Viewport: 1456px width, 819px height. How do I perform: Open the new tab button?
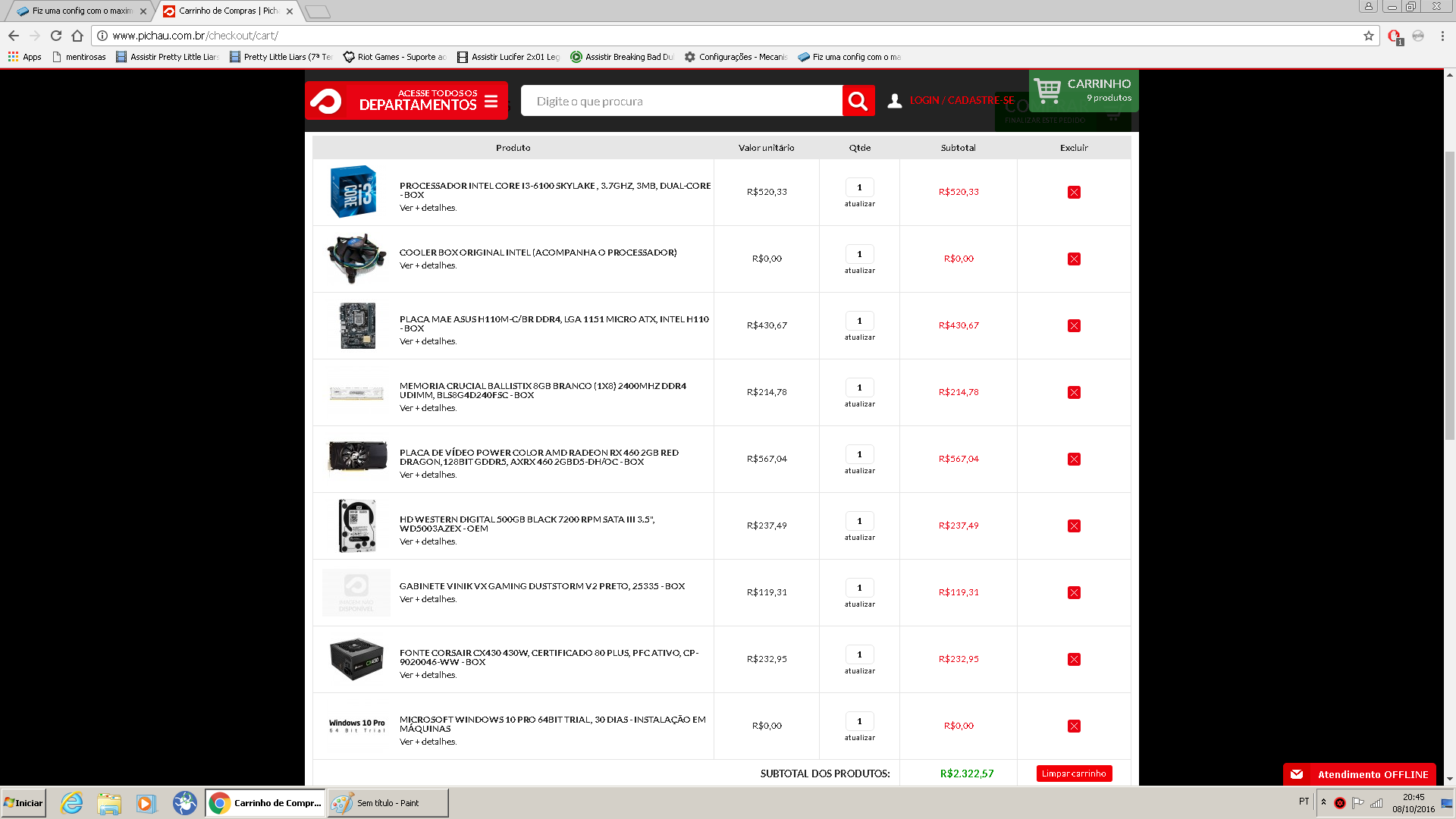click(318, 11)
